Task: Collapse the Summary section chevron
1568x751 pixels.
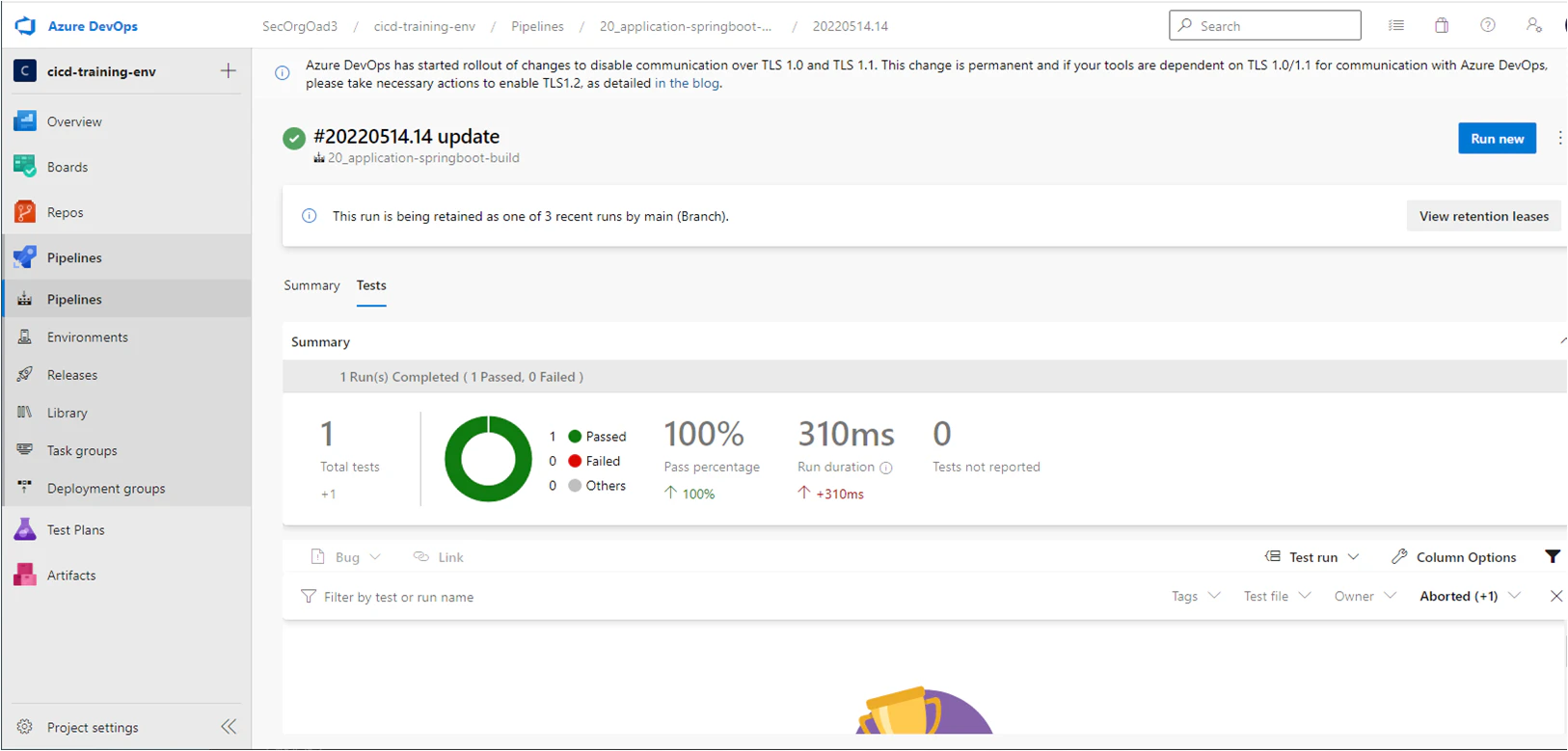Action: pos(1562,341)
